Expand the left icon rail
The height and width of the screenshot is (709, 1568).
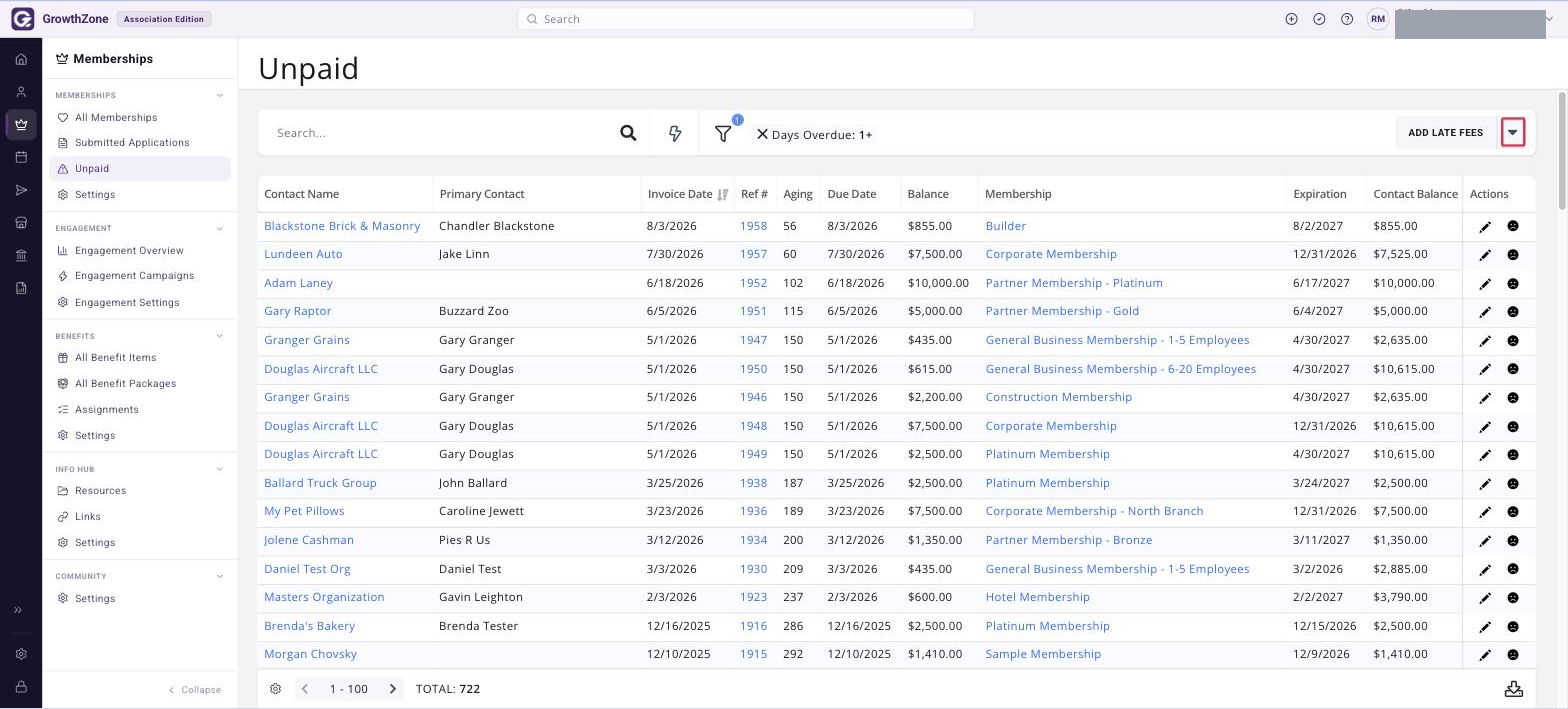pos(18,610)
